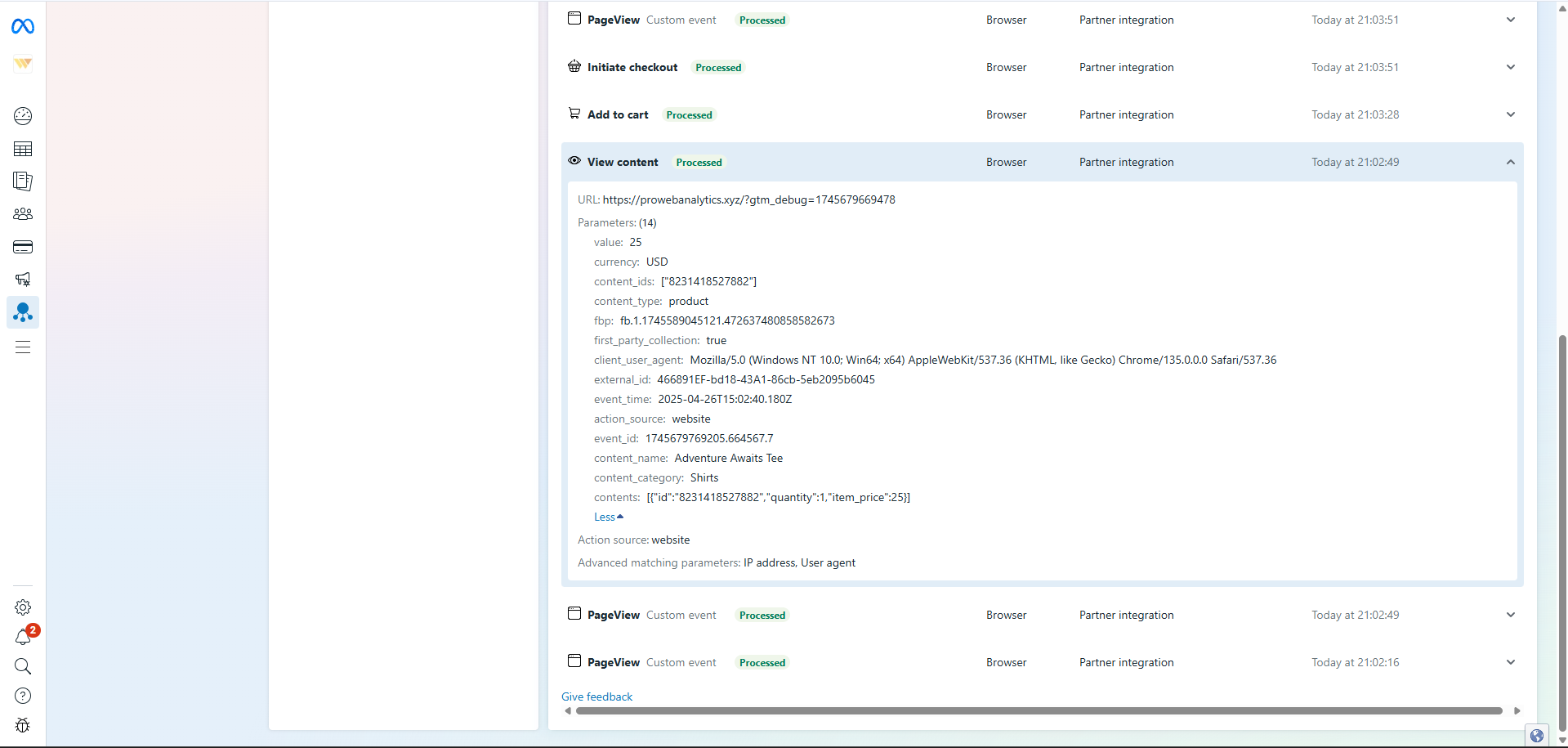Open the Help question mark icon
Image resolution: width=1568 pixels, height=748 pixels.
pyautogui.click(x=23, y=696)
